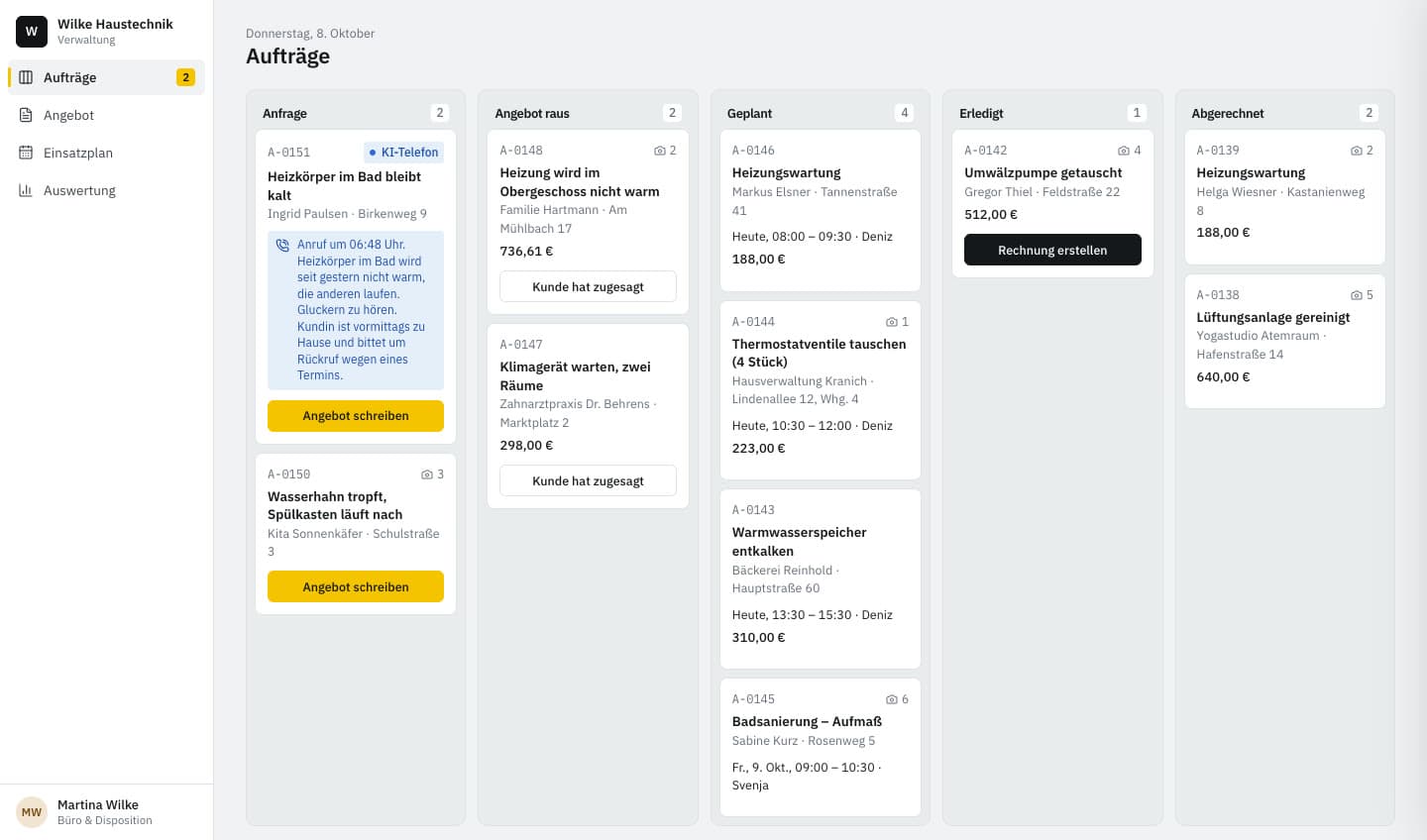
Task: Click the Einsatzplan calendar icon in sidebar
Action: pos(26,153)
